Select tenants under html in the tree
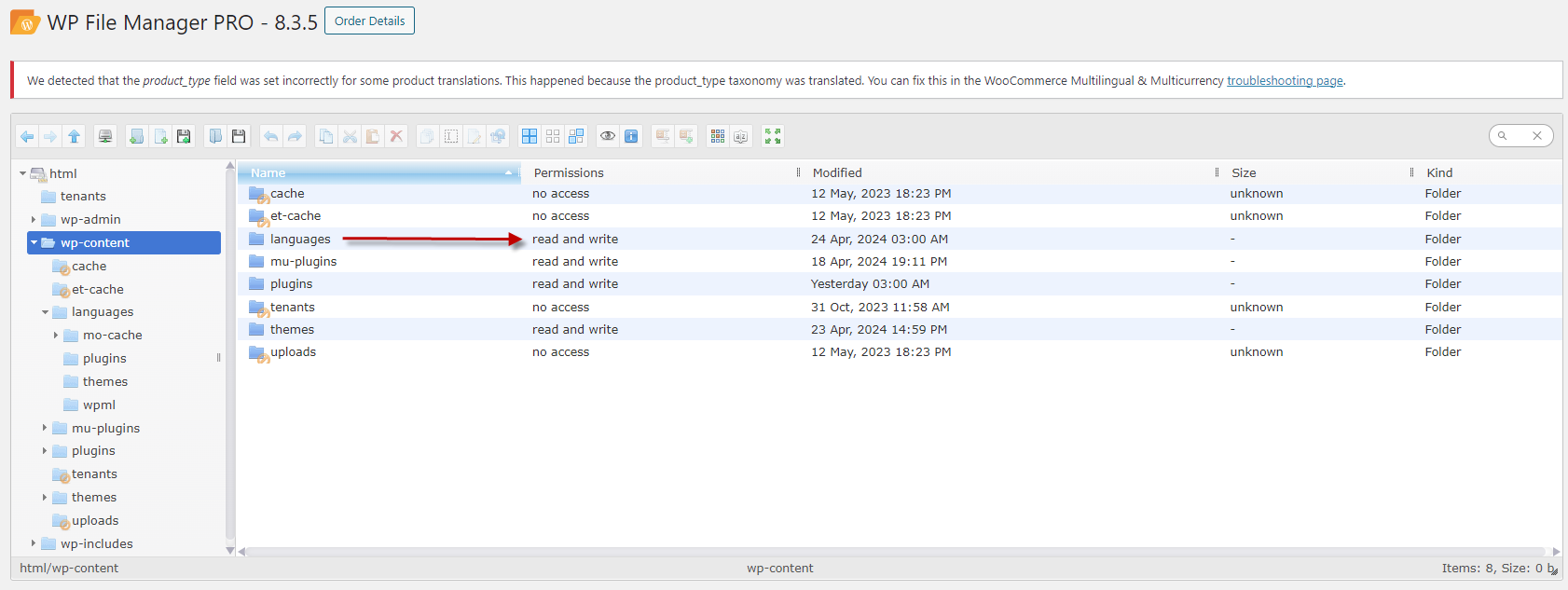The width and height of the screenshot is (1568, 590). click(83, 197)
